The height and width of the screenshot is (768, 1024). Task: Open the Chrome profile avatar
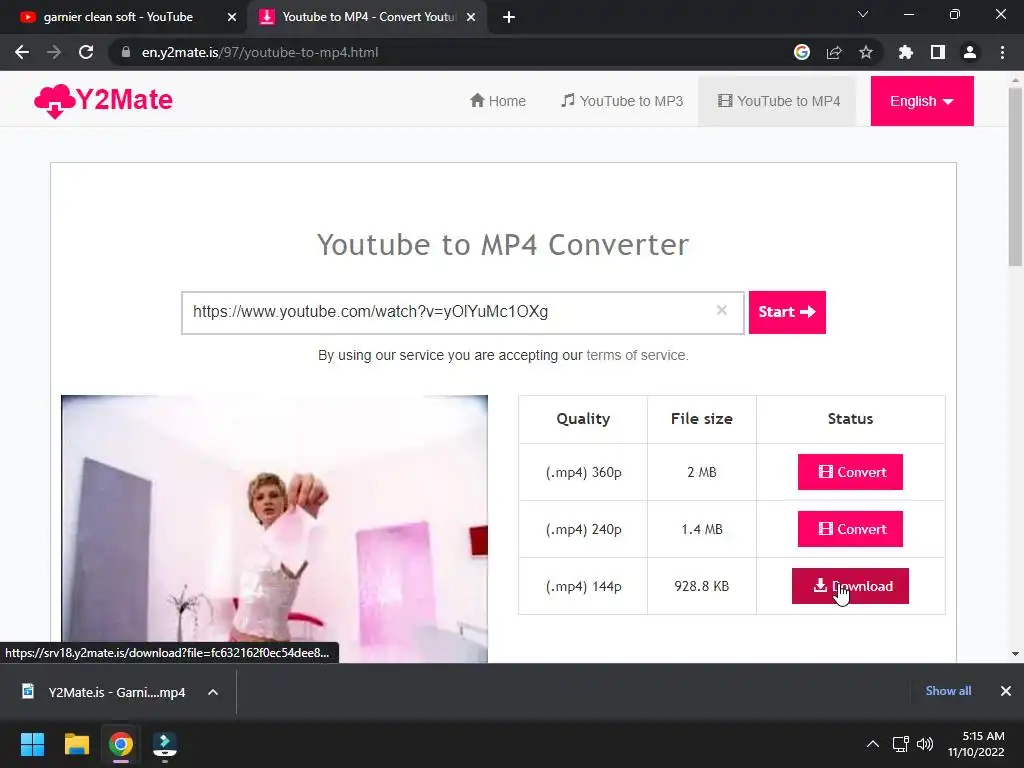pos(970,52)
